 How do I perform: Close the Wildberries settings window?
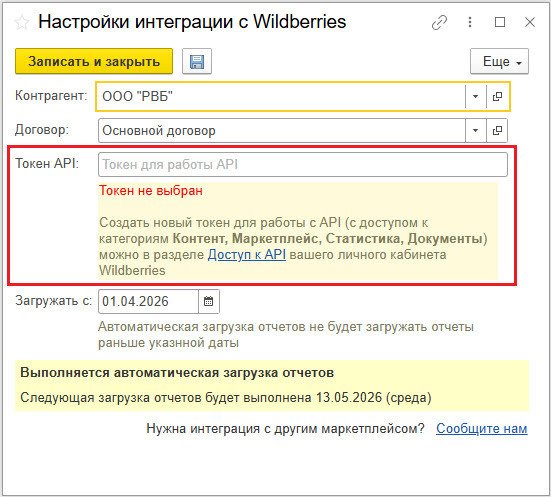tap(530, 22)
